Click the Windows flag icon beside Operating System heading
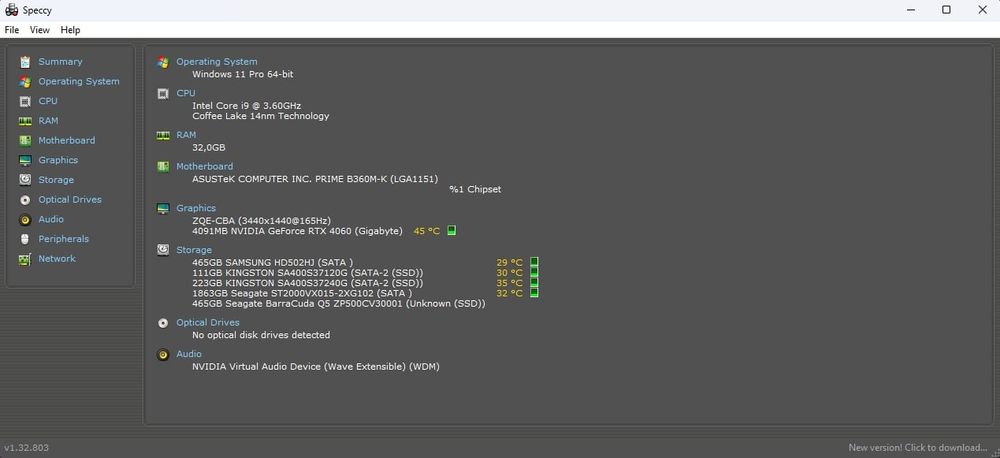This screenshot has height=458, width=1000. [163, 62]
